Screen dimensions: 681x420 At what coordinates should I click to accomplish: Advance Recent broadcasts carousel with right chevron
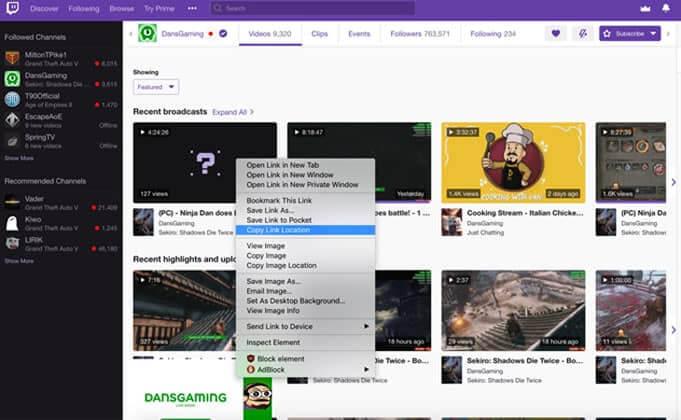[x=673, y=182]
